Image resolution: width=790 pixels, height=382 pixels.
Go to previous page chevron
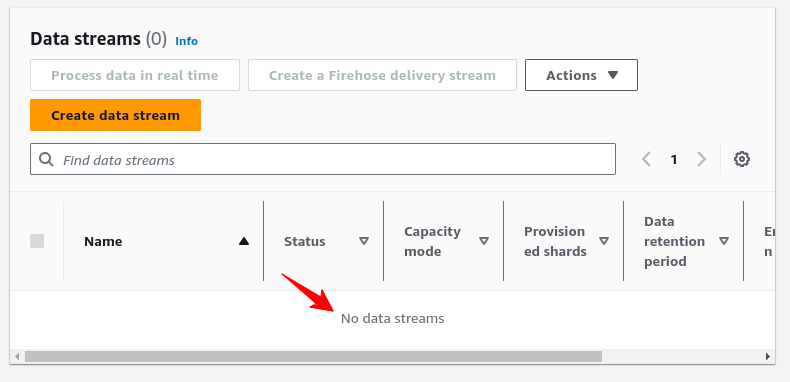[646, 159]
